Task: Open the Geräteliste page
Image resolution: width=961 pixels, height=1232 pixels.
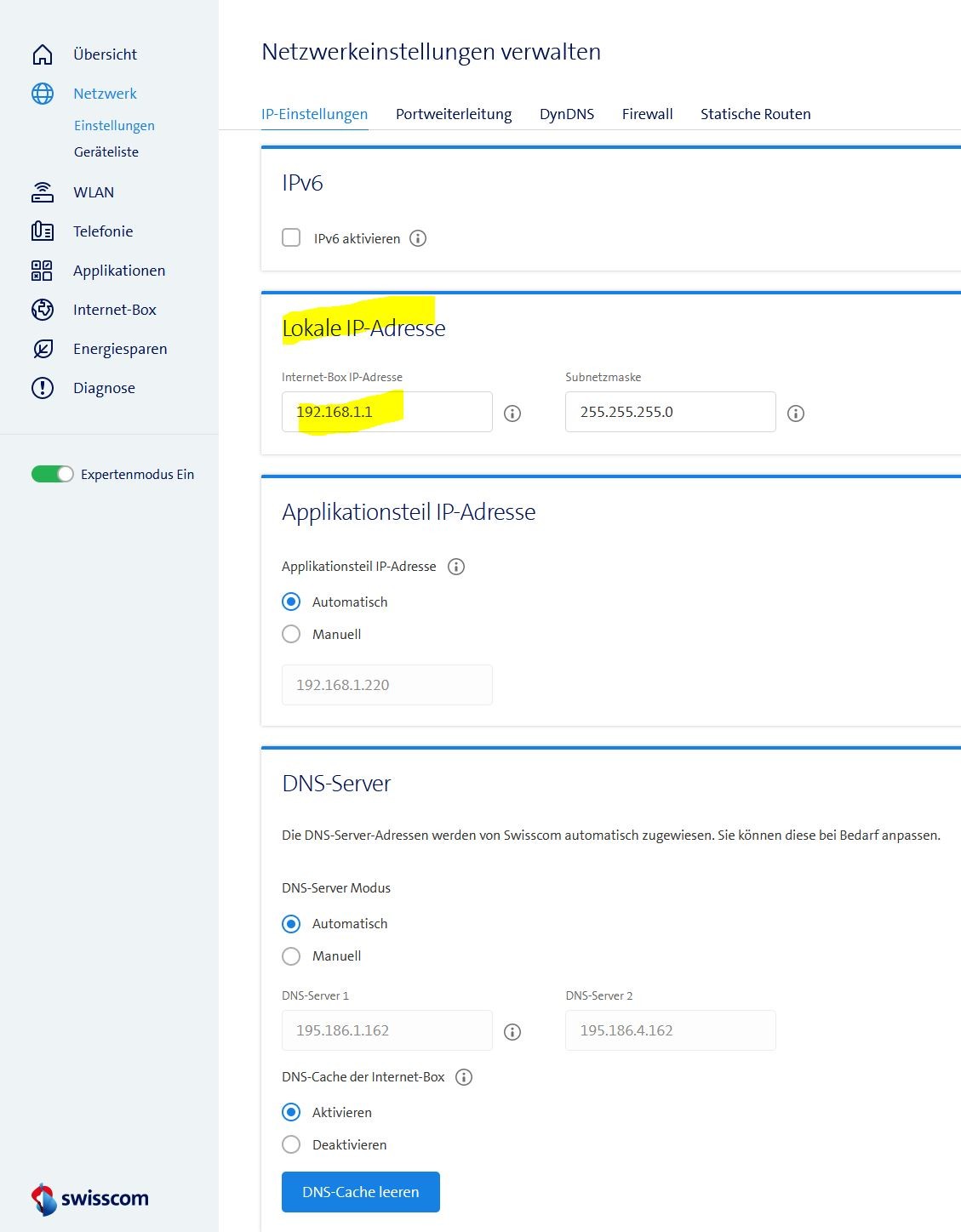Action: pyautogui.click(x=106, y=151)
